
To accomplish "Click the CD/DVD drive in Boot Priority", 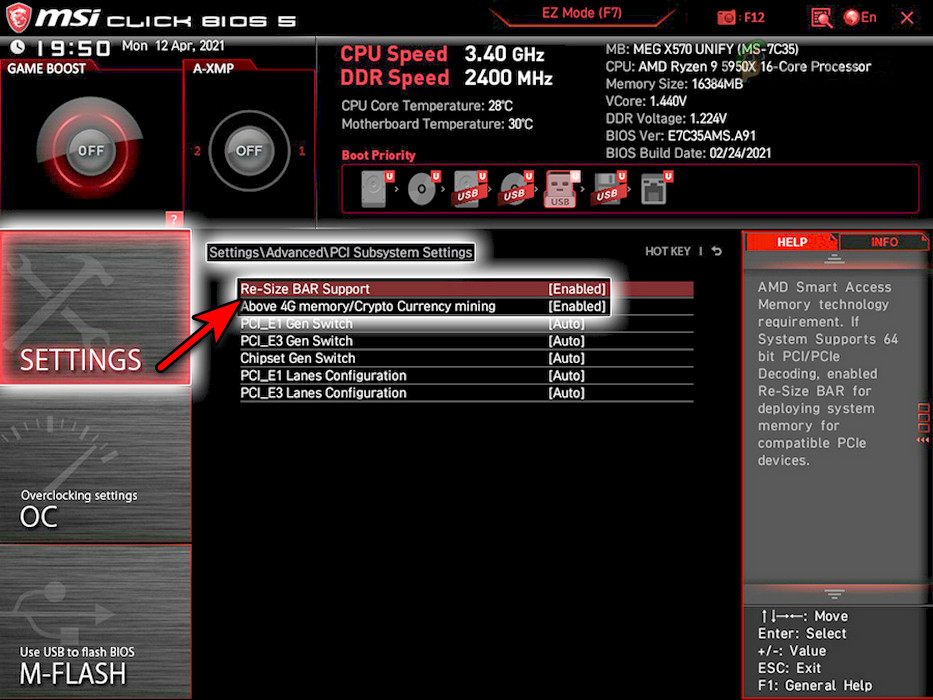I will pyautogui.click(x=421, y=187).
